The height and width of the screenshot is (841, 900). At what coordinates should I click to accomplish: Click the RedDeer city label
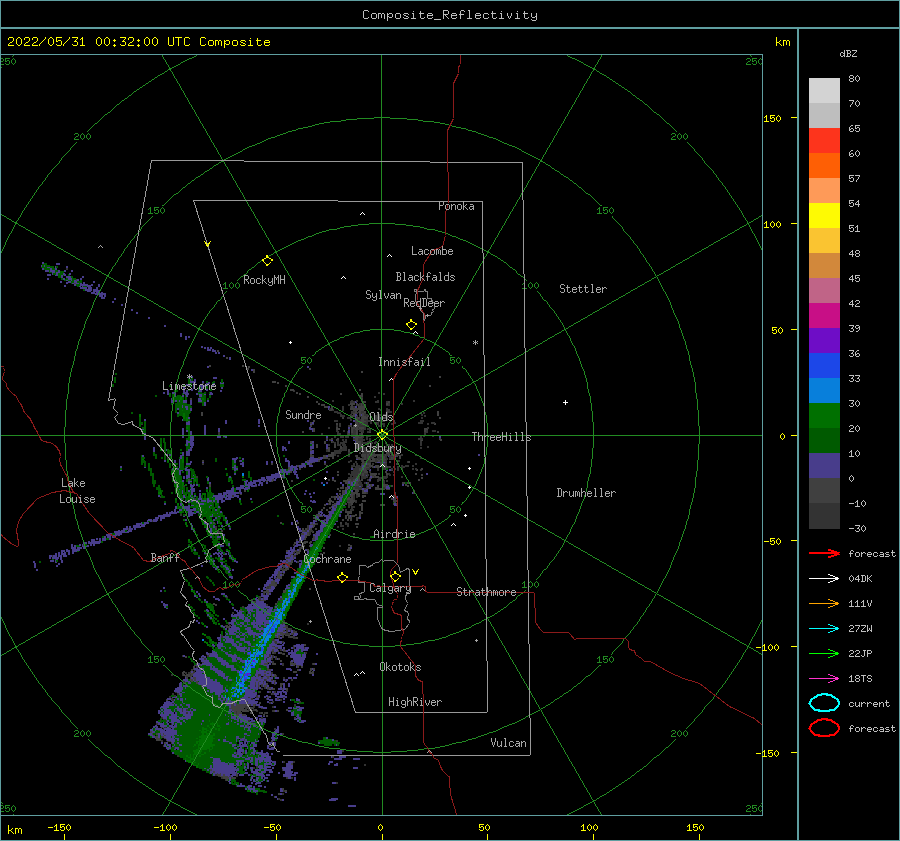coord(424,303)
